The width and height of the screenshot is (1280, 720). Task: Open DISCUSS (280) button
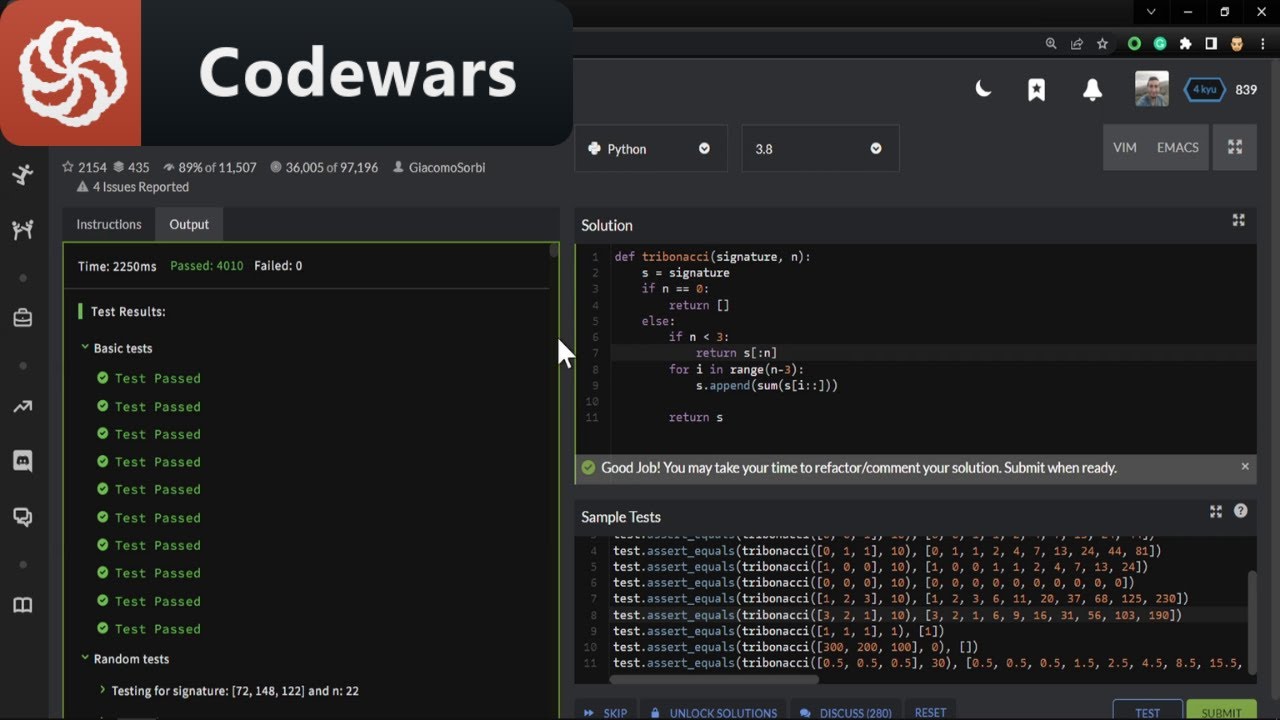coord(846,712)
